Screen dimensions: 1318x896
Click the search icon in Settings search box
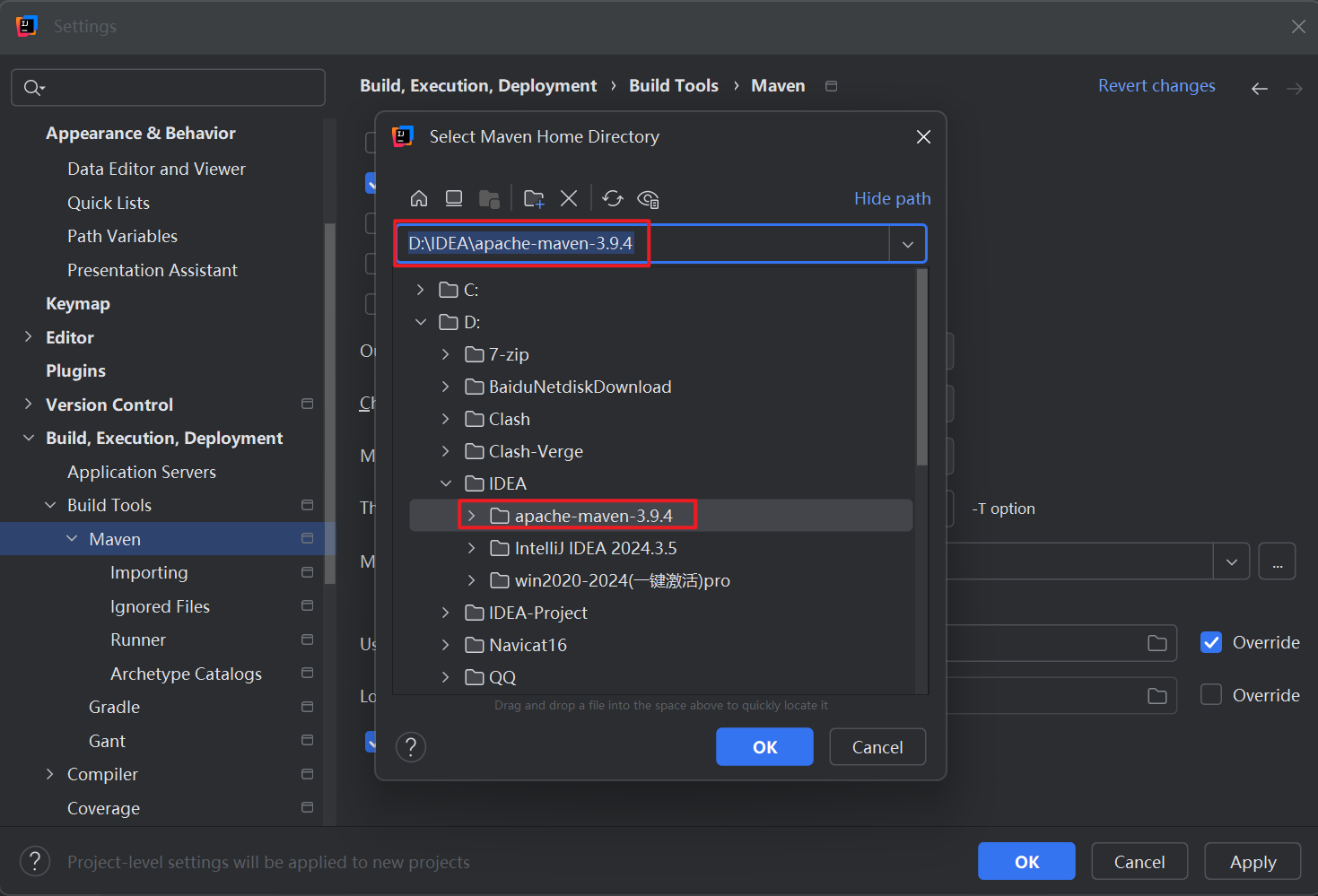click(x=34, y=87)
